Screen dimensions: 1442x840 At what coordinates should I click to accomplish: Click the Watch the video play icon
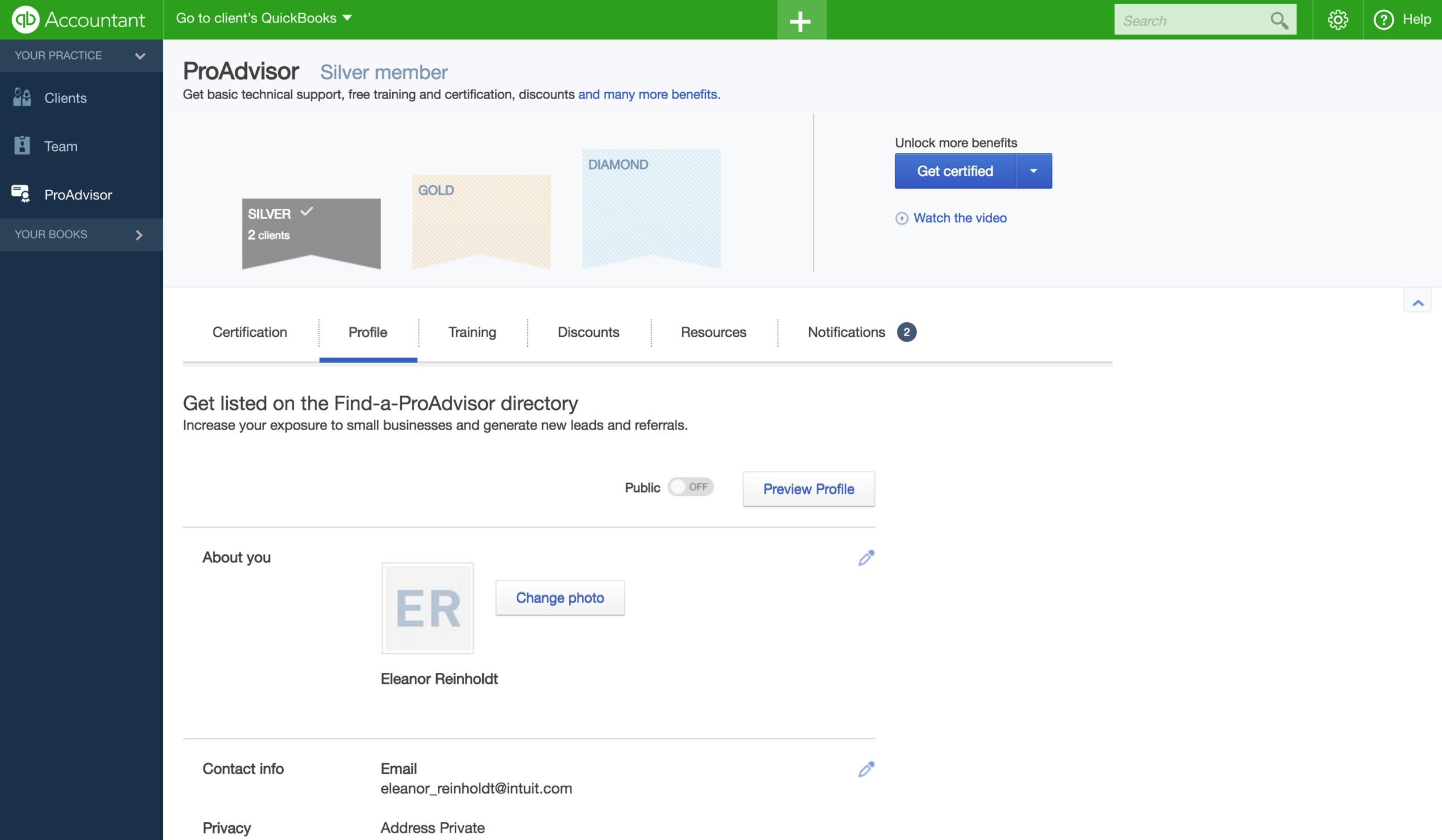tap(902, 219)
